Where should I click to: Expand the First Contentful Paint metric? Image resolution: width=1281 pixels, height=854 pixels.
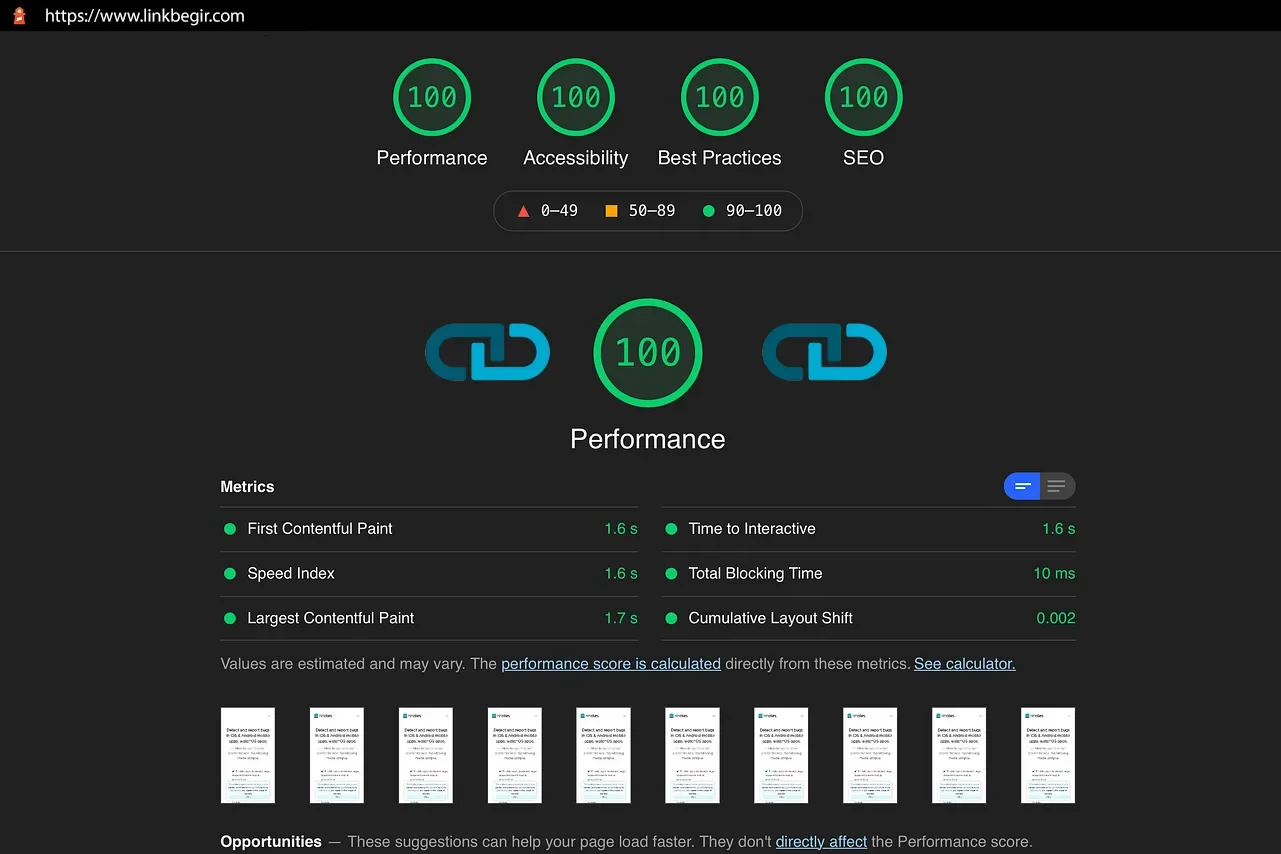tap(320, 529)
